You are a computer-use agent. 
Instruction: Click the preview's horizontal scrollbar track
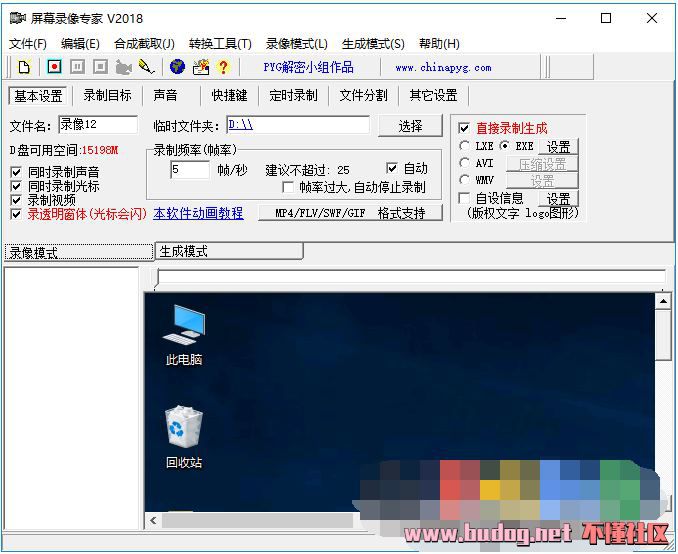pyautogui.click(x=300, y=521)
